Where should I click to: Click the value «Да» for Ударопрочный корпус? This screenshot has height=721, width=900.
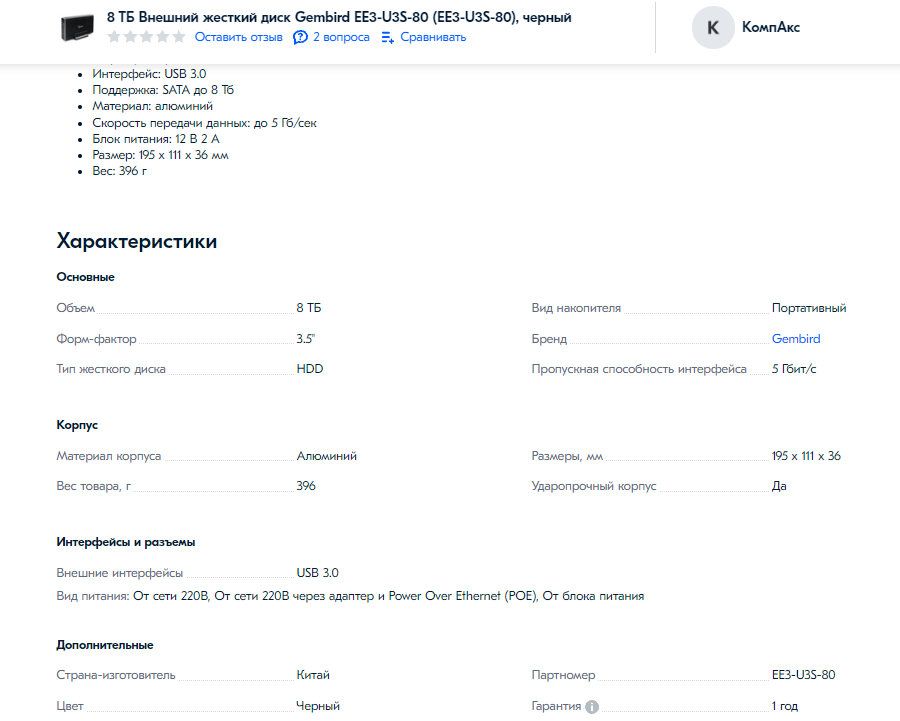tap(779, 486)
